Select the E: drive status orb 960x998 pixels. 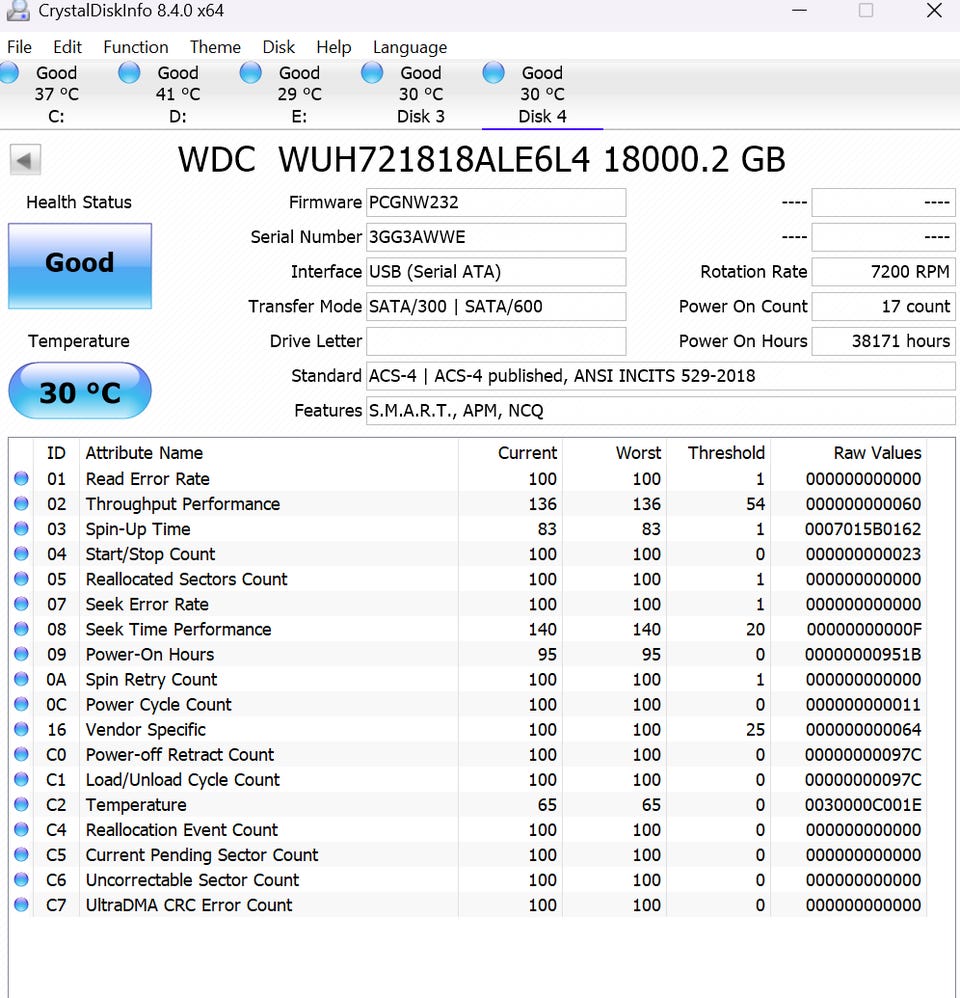coord(251,73)
